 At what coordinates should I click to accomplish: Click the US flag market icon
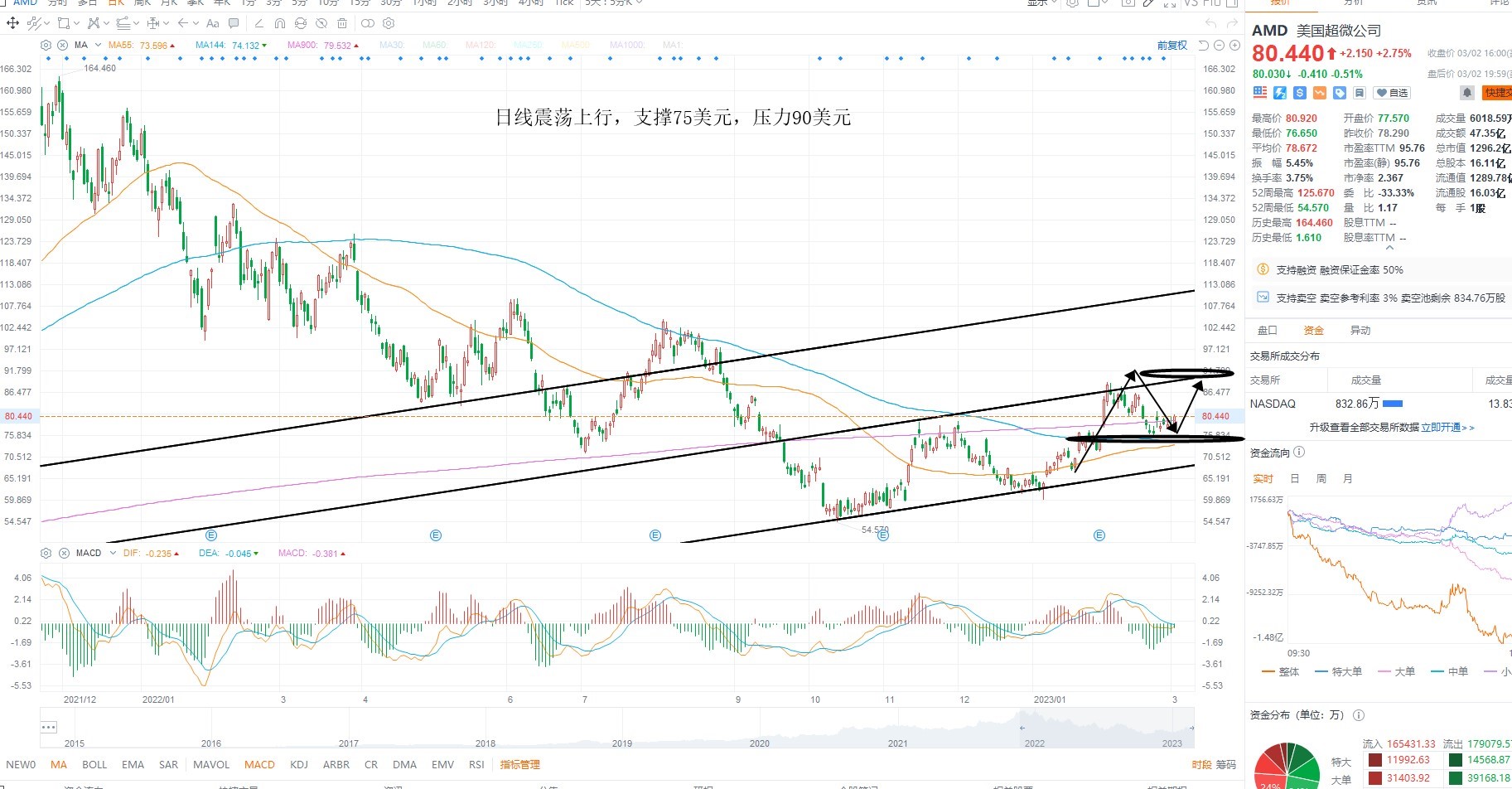click(1260, 93)
